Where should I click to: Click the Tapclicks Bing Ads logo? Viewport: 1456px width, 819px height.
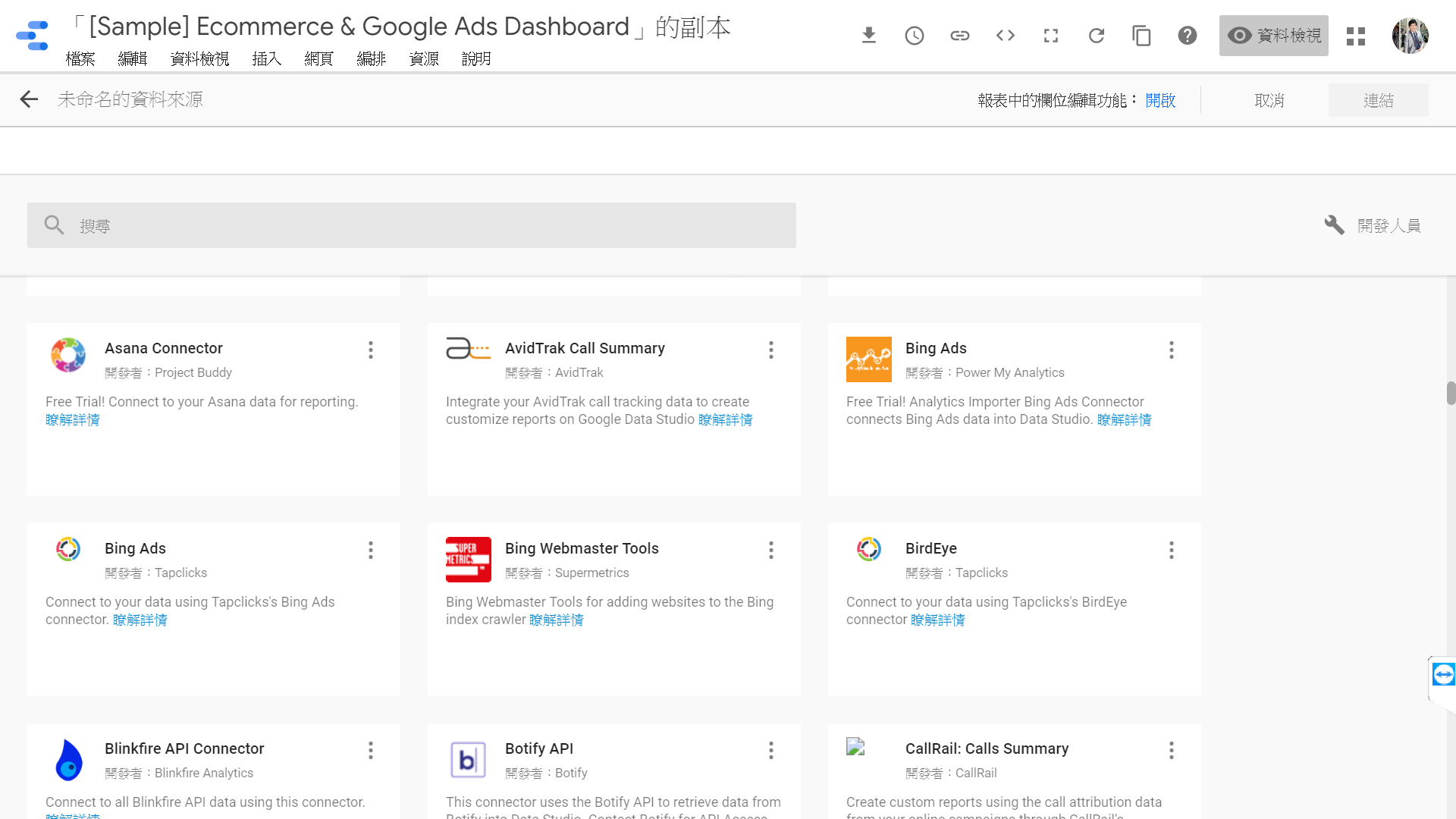click(x=68, y=548)
